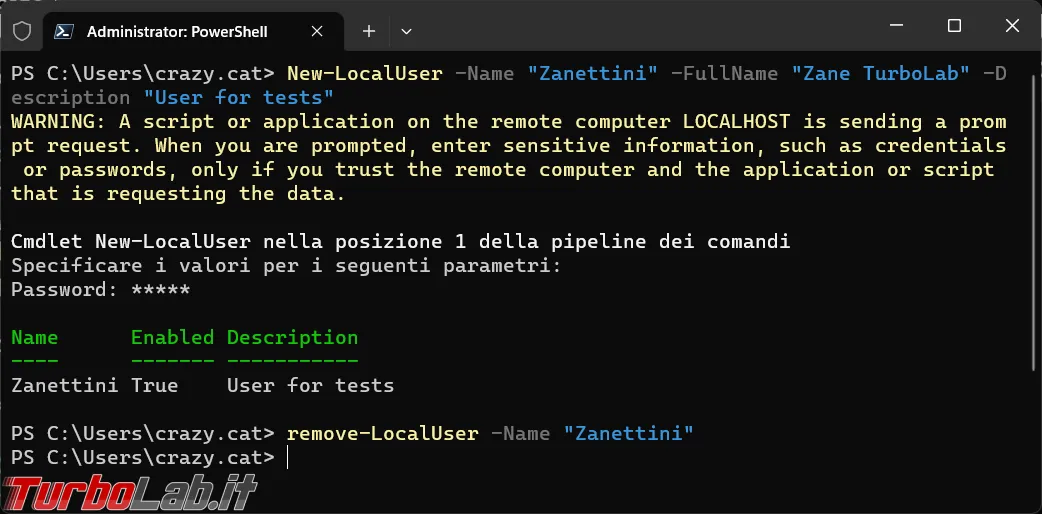Click the True value in table row
Image resolution: width=1042 pixels, height=514 pixels.
pos(154,386)
